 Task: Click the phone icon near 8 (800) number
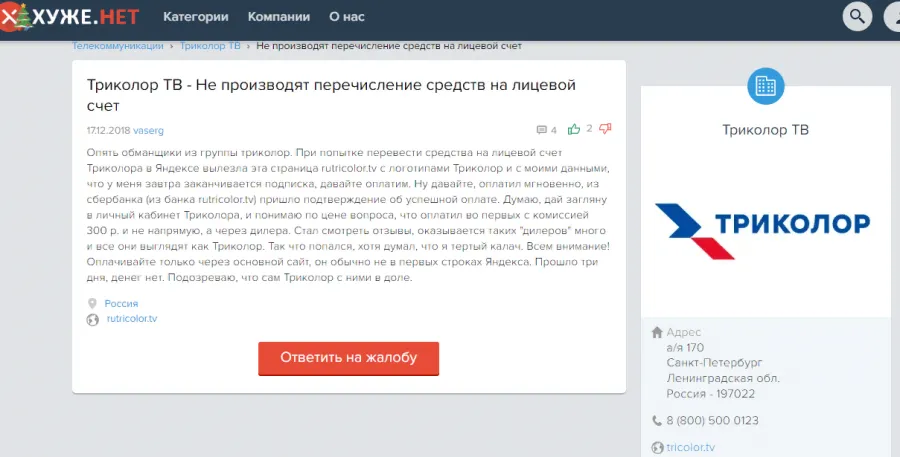point(657,421)
